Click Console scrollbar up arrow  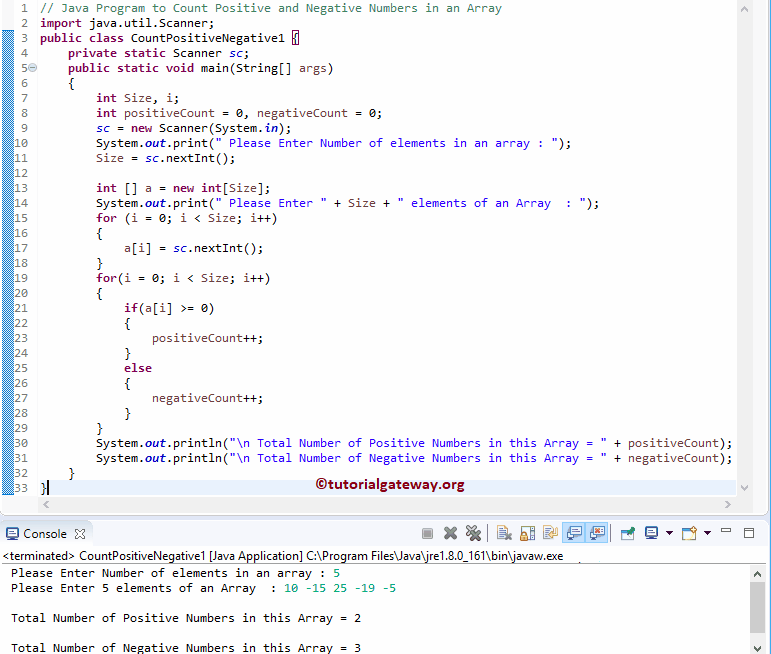(x=757, y=574)
